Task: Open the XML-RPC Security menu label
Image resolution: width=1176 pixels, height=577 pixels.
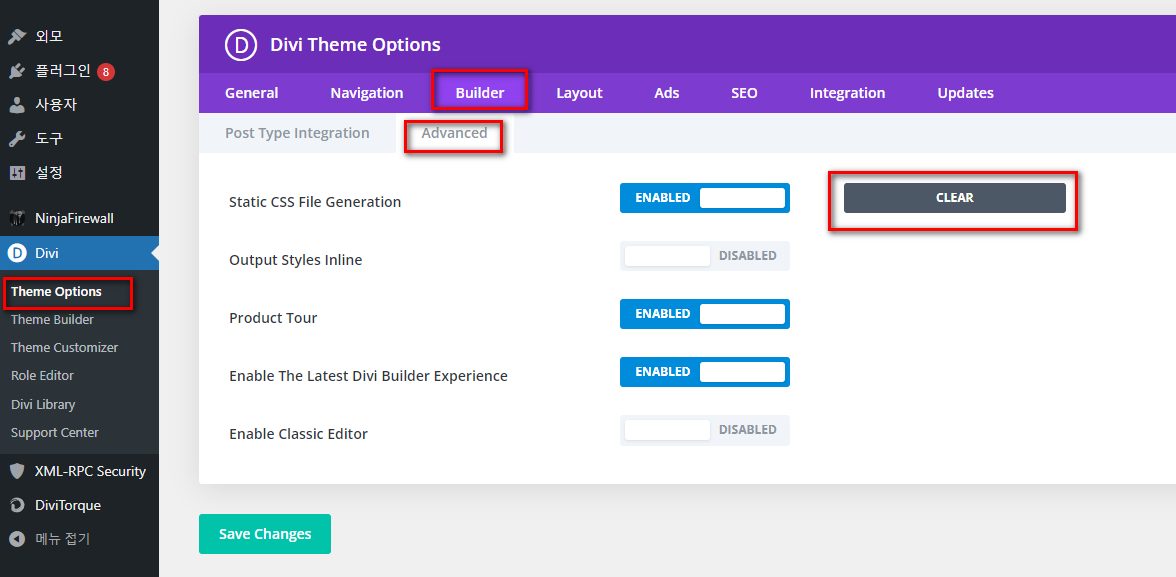Action: [x=90, y=472]
